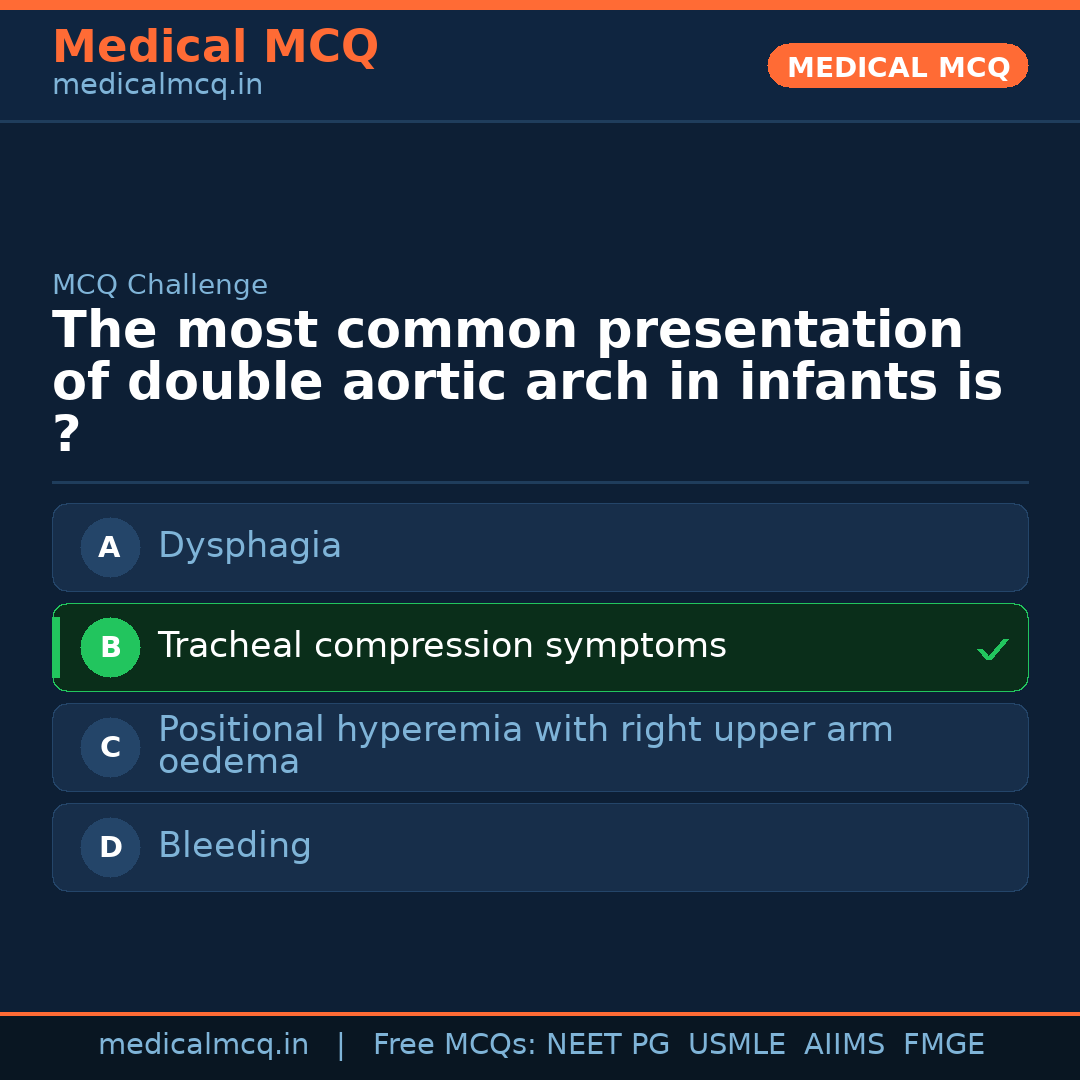Click the FMGE label in the footer
Image resolution: width=1080 pixels, height=1080 pixels.
pyautogui.click(x=943, y=1045)
